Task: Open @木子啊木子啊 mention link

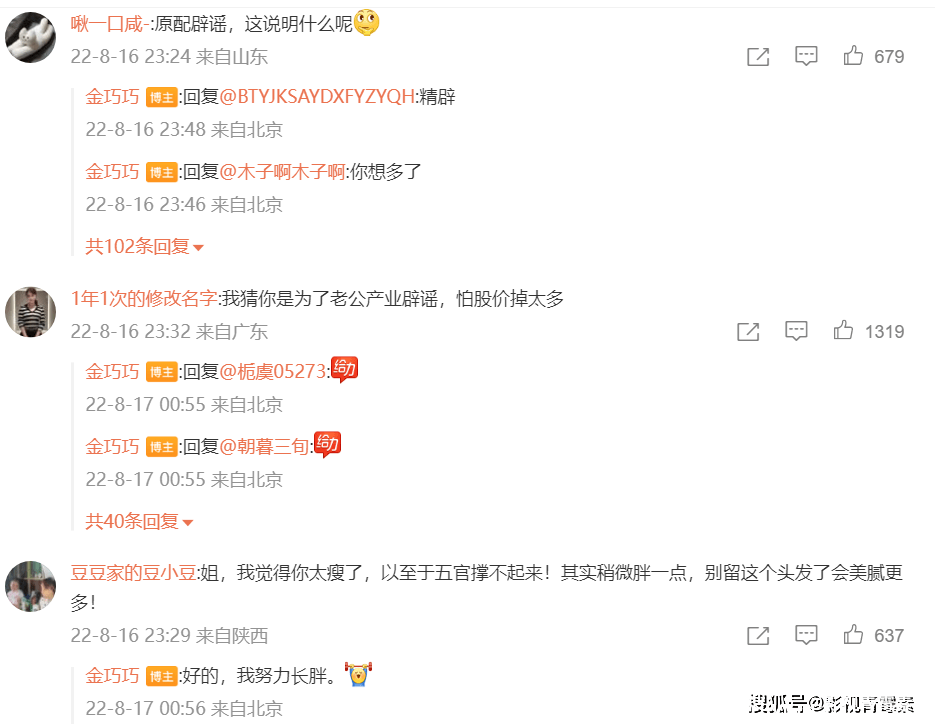Action: tap(283, 172)
